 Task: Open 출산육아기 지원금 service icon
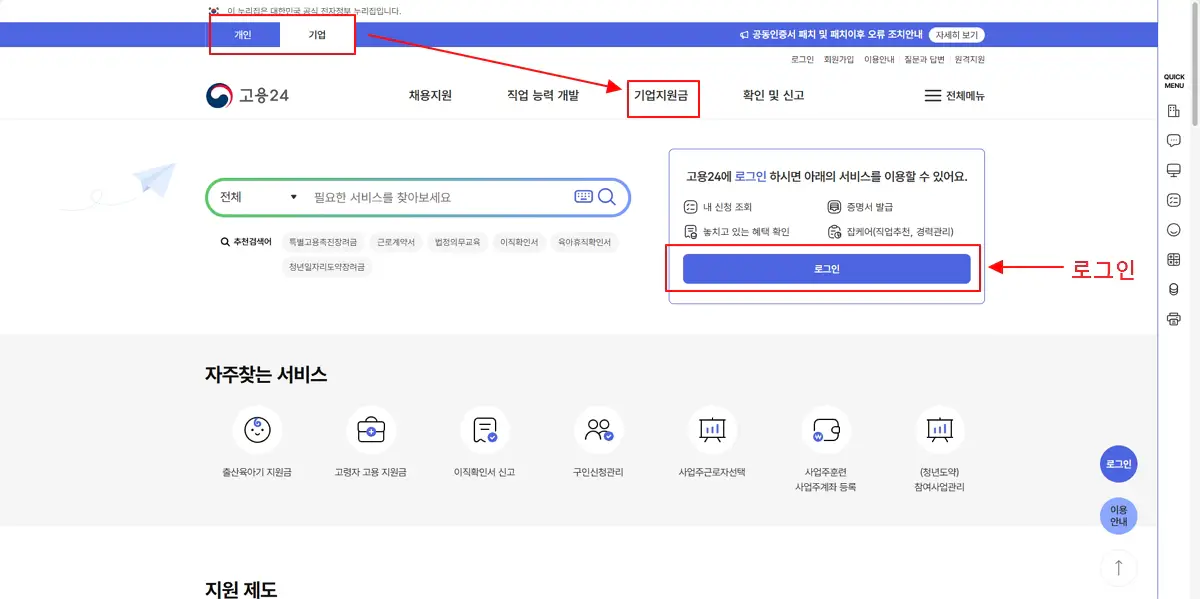tap(258, 431)
